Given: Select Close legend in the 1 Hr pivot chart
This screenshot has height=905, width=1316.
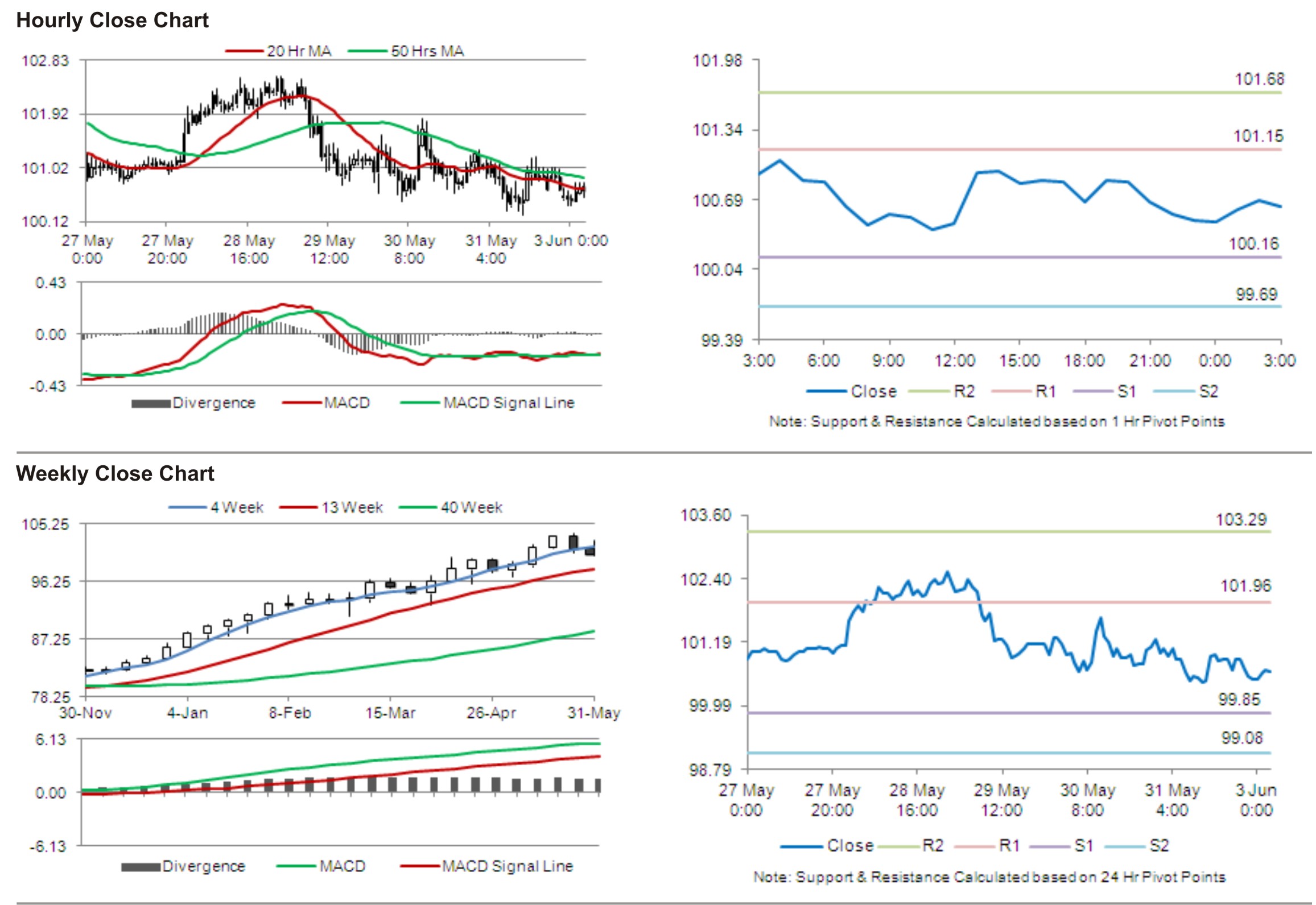Looking at the screenshot, I should coord(851,391).
